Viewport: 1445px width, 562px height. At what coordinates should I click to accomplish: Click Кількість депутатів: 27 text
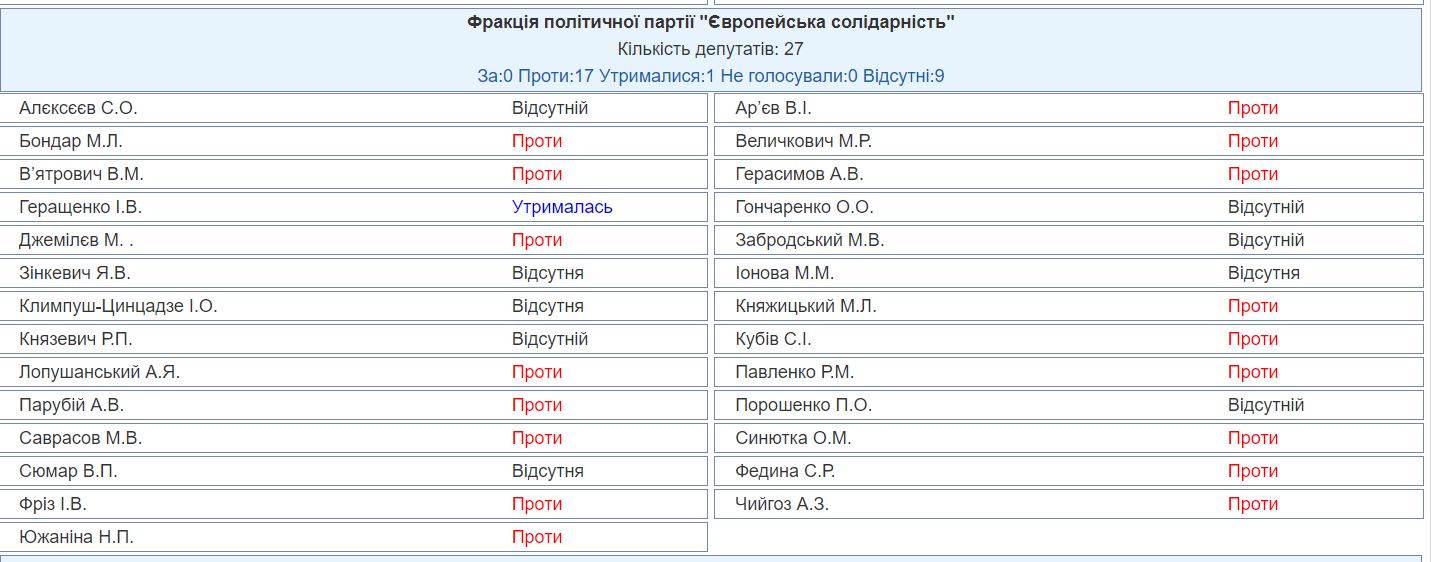(711, 49)
